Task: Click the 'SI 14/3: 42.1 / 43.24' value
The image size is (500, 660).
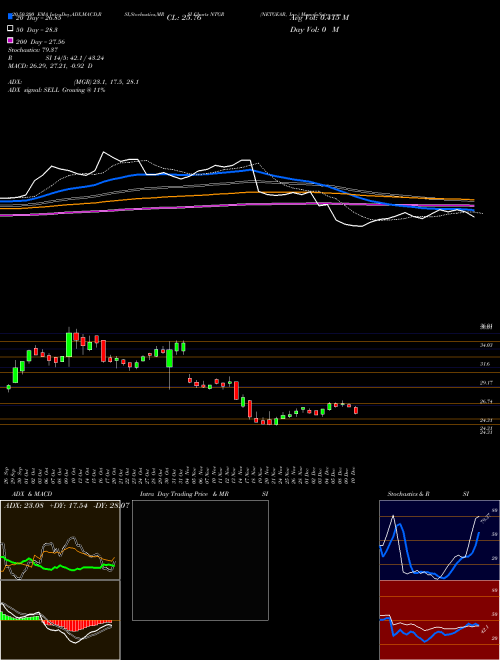Action: (75, 58)
